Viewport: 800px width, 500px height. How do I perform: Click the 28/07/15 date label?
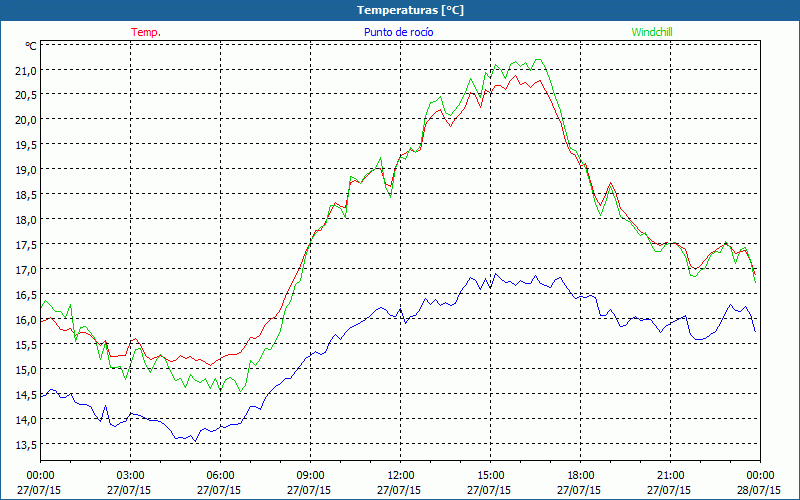[x=760, y=491]
